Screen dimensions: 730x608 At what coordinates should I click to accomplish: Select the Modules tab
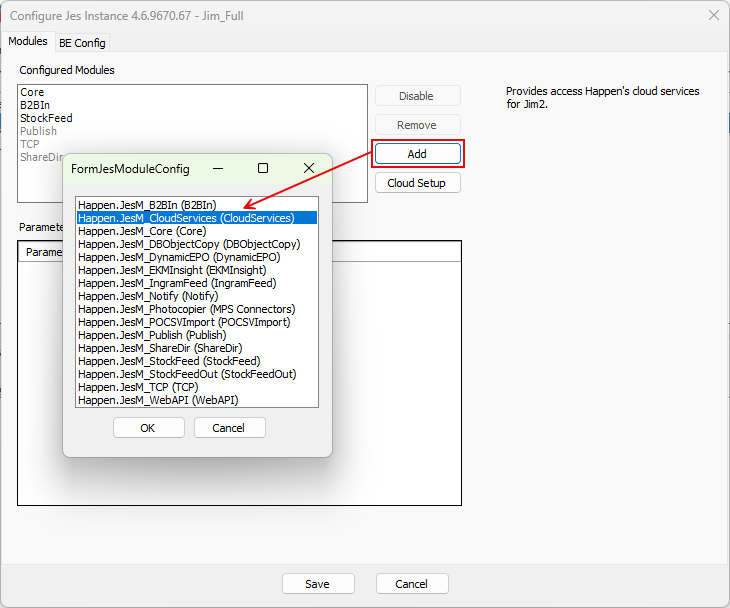(x=27, y=41)
